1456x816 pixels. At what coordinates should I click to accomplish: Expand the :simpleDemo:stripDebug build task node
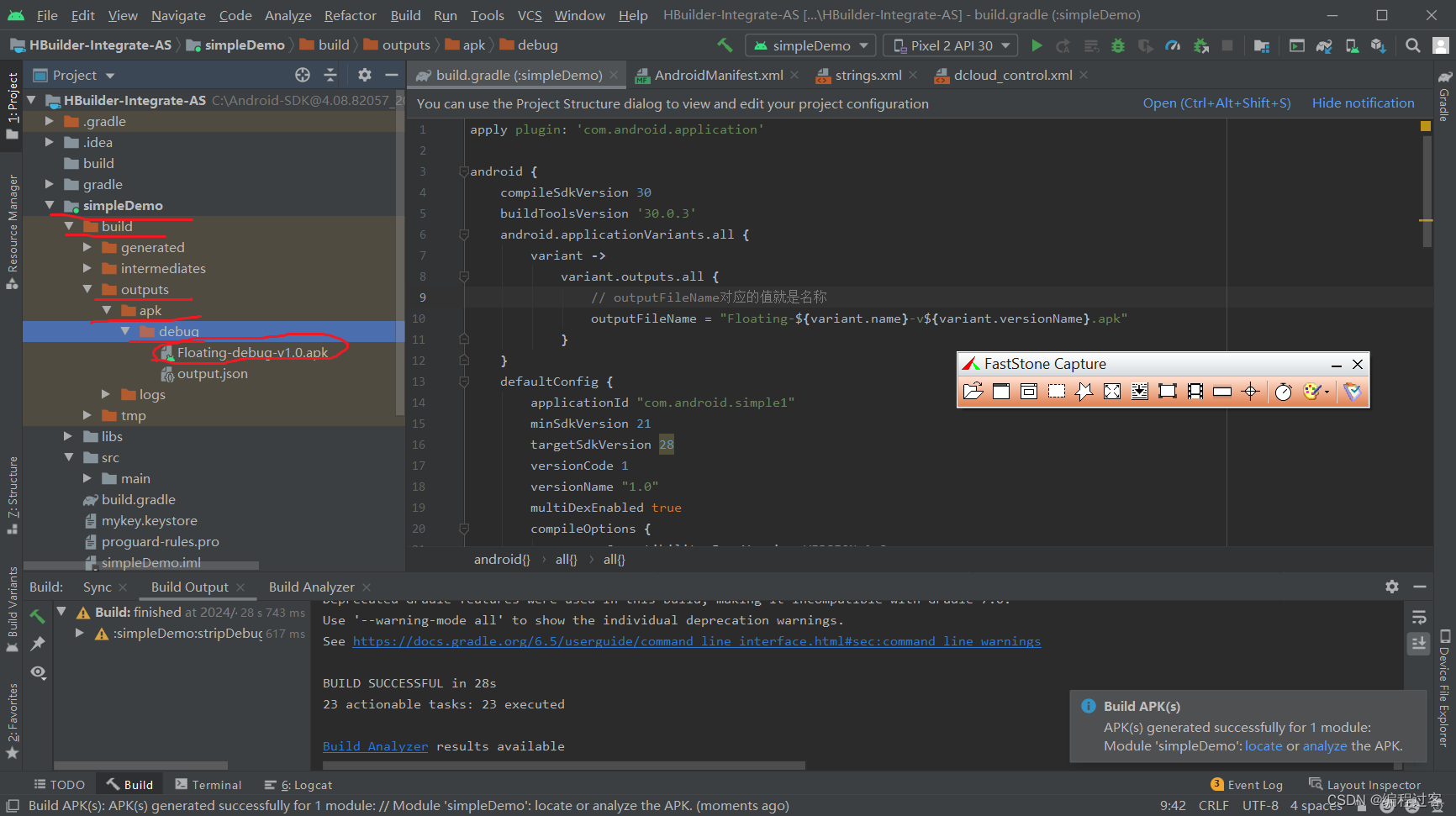80,634
